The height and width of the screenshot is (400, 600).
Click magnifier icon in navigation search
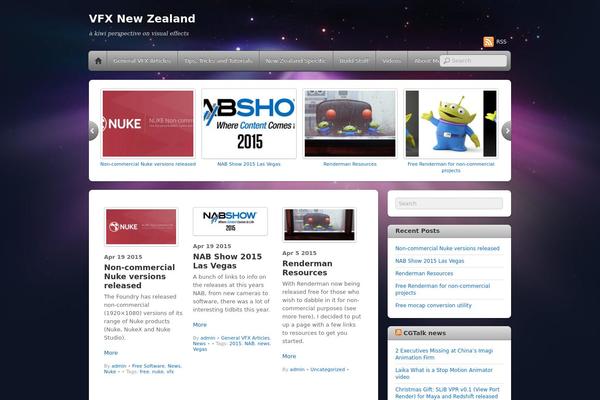click(x=446, y=61)
